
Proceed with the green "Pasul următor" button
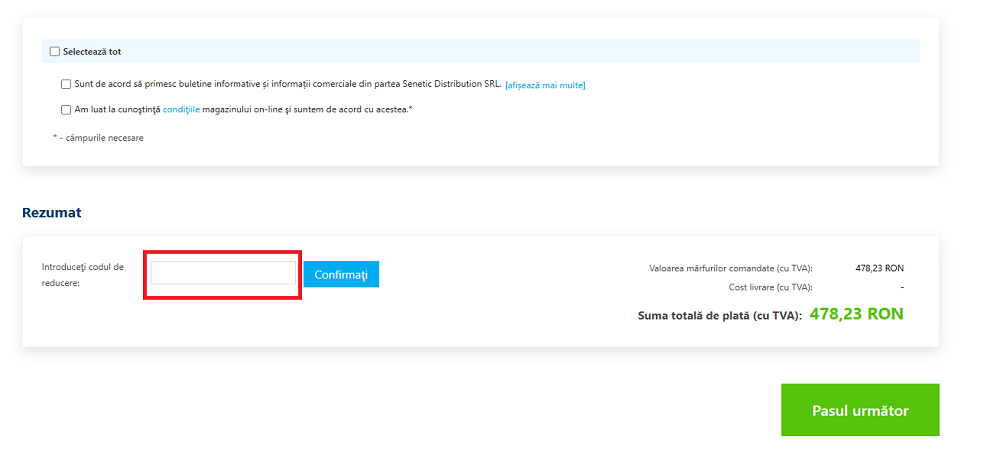click(860, 410)
